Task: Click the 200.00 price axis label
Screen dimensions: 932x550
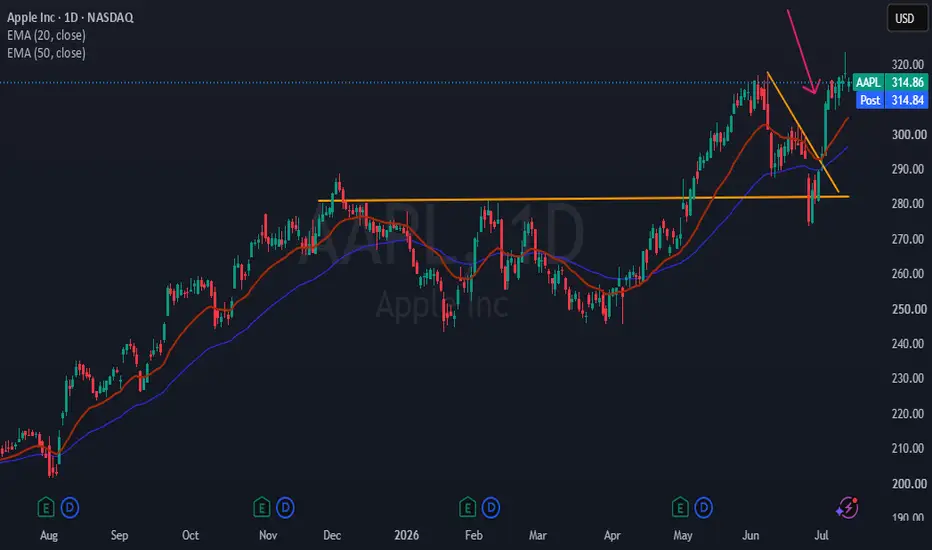Action: 908,484
